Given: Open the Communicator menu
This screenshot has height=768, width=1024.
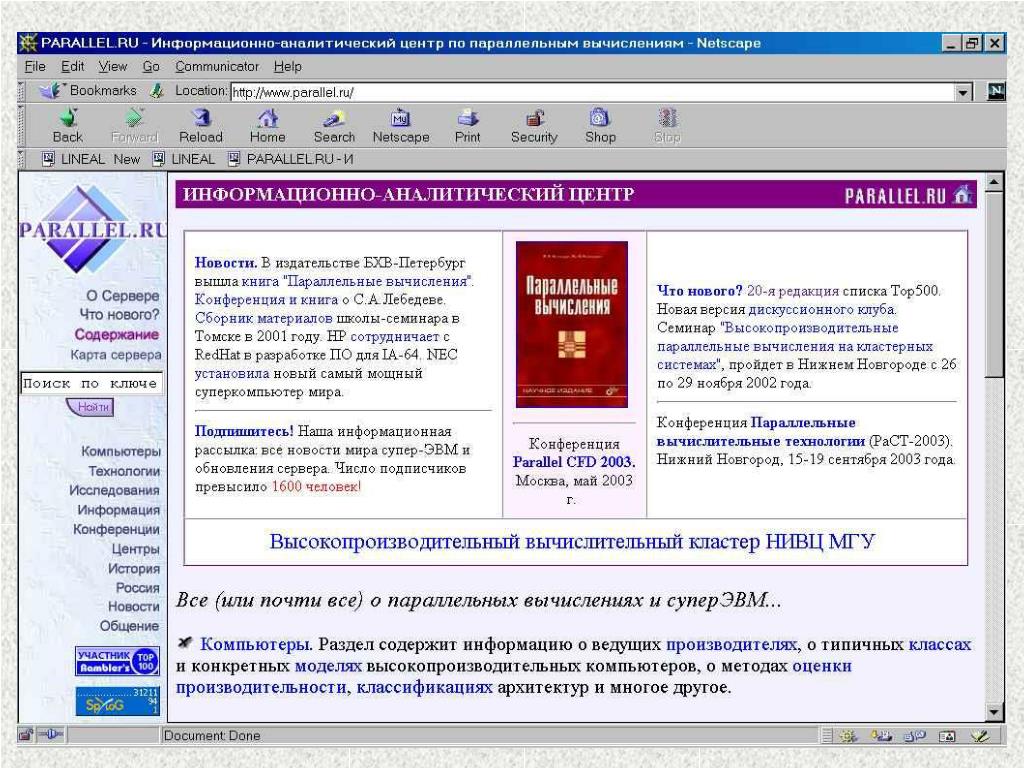Looking at the screenshot, I should (217, 67).
